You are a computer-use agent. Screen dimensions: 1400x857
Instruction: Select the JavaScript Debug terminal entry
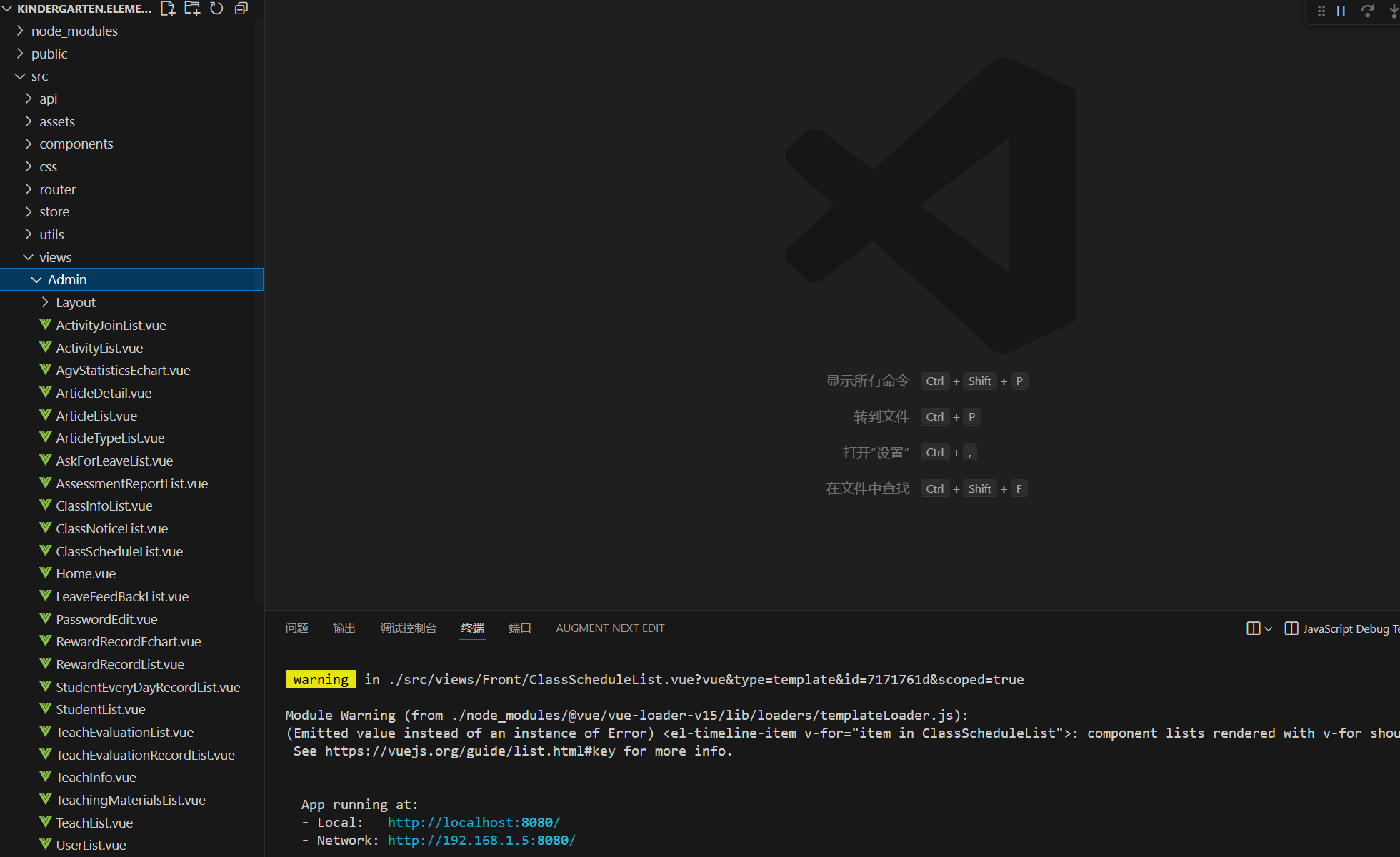[1342, 628]
